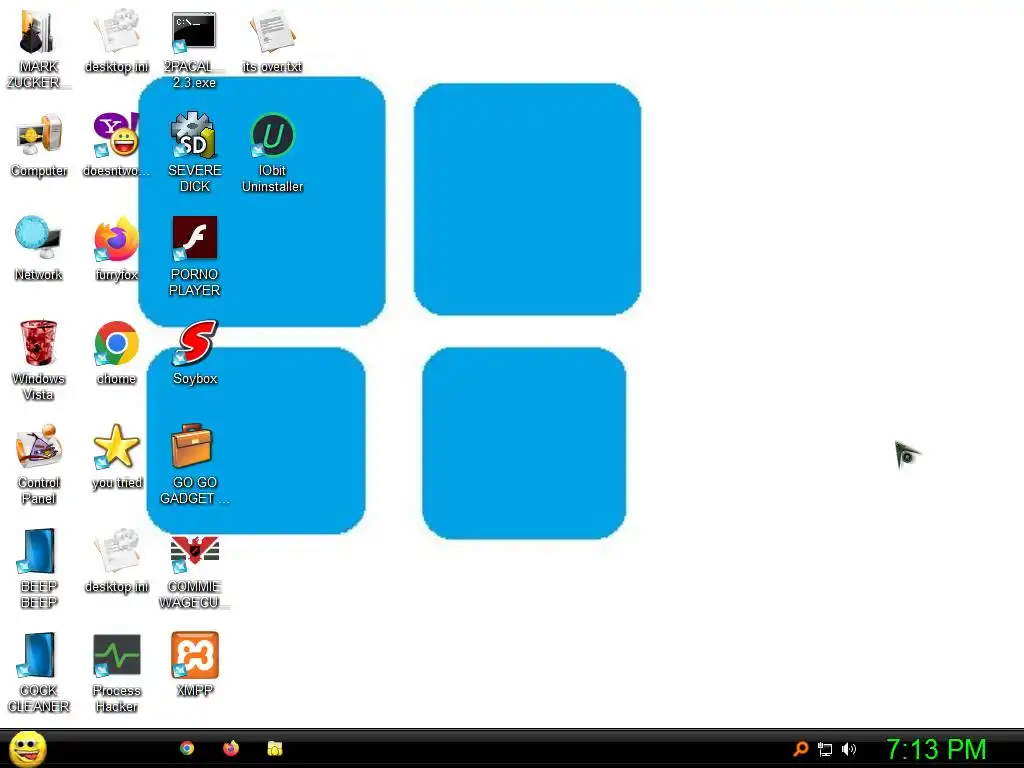
Task: Launch the blue CLEANER shortcut icon
Action: 38,655
